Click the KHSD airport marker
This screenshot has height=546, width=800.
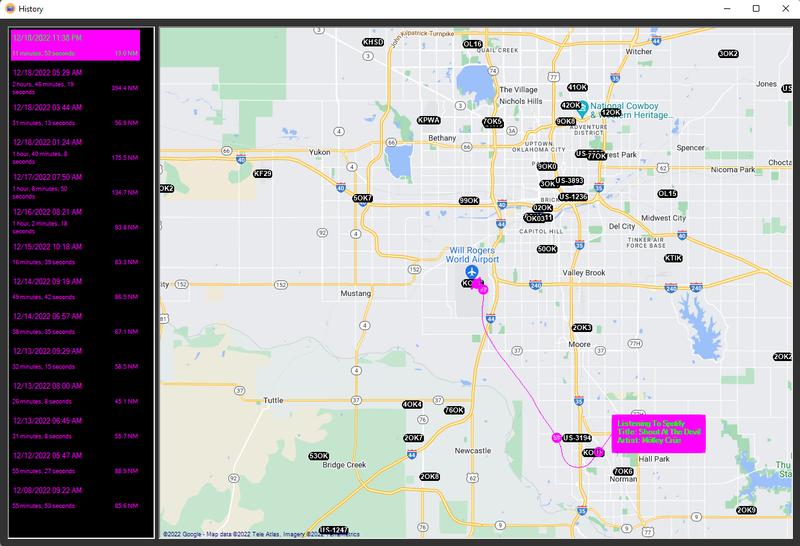[373, 42]
